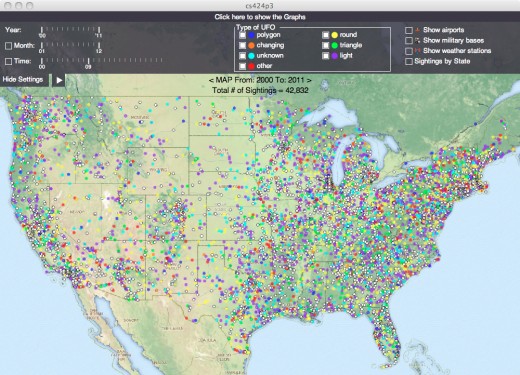The image size is (520, 375).
Task: Enable the Show airports checkbox
Action: pos(409,30)
